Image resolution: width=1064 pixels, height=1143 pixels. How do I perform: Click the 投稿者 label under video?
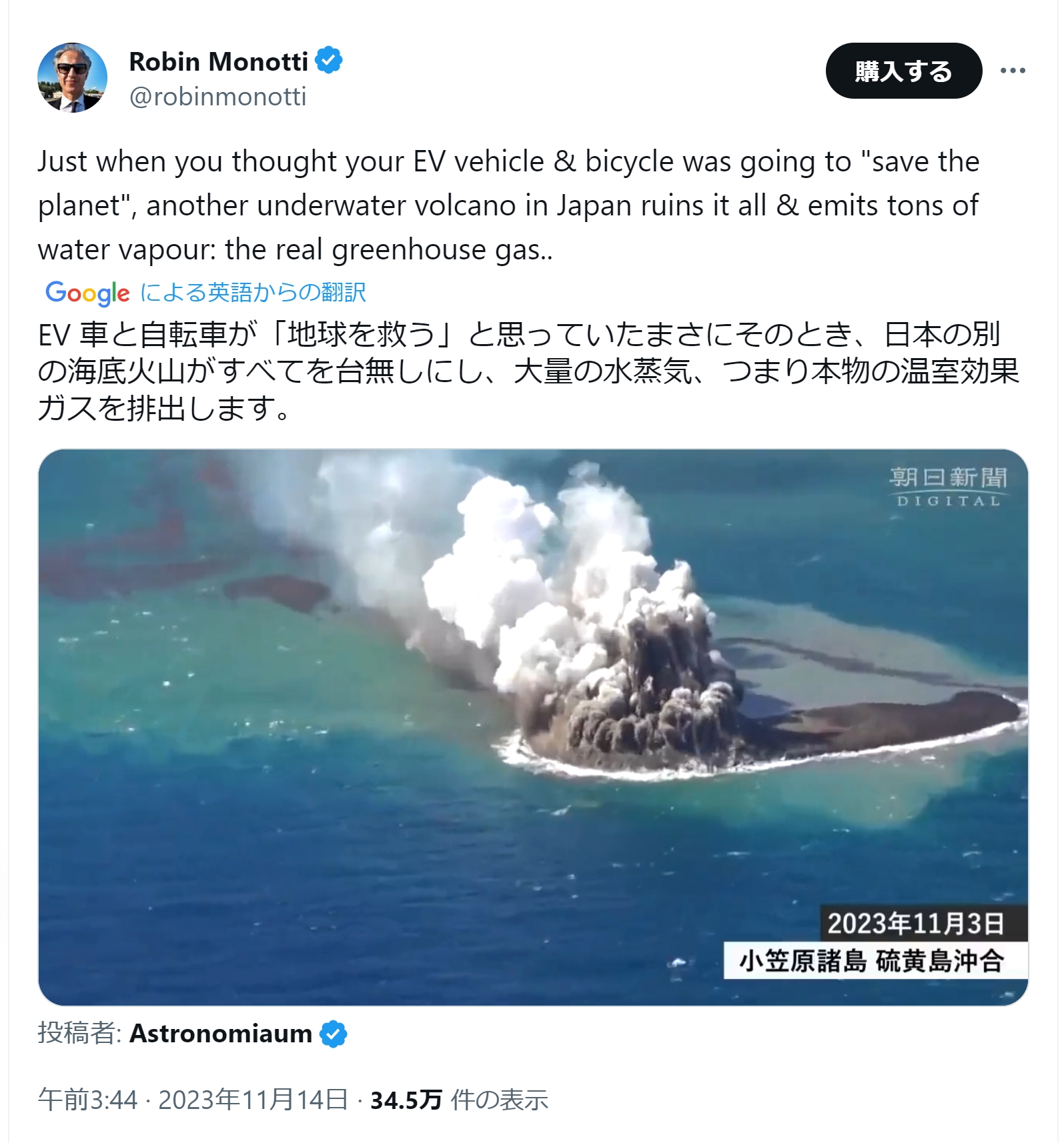coord(79,1033)
